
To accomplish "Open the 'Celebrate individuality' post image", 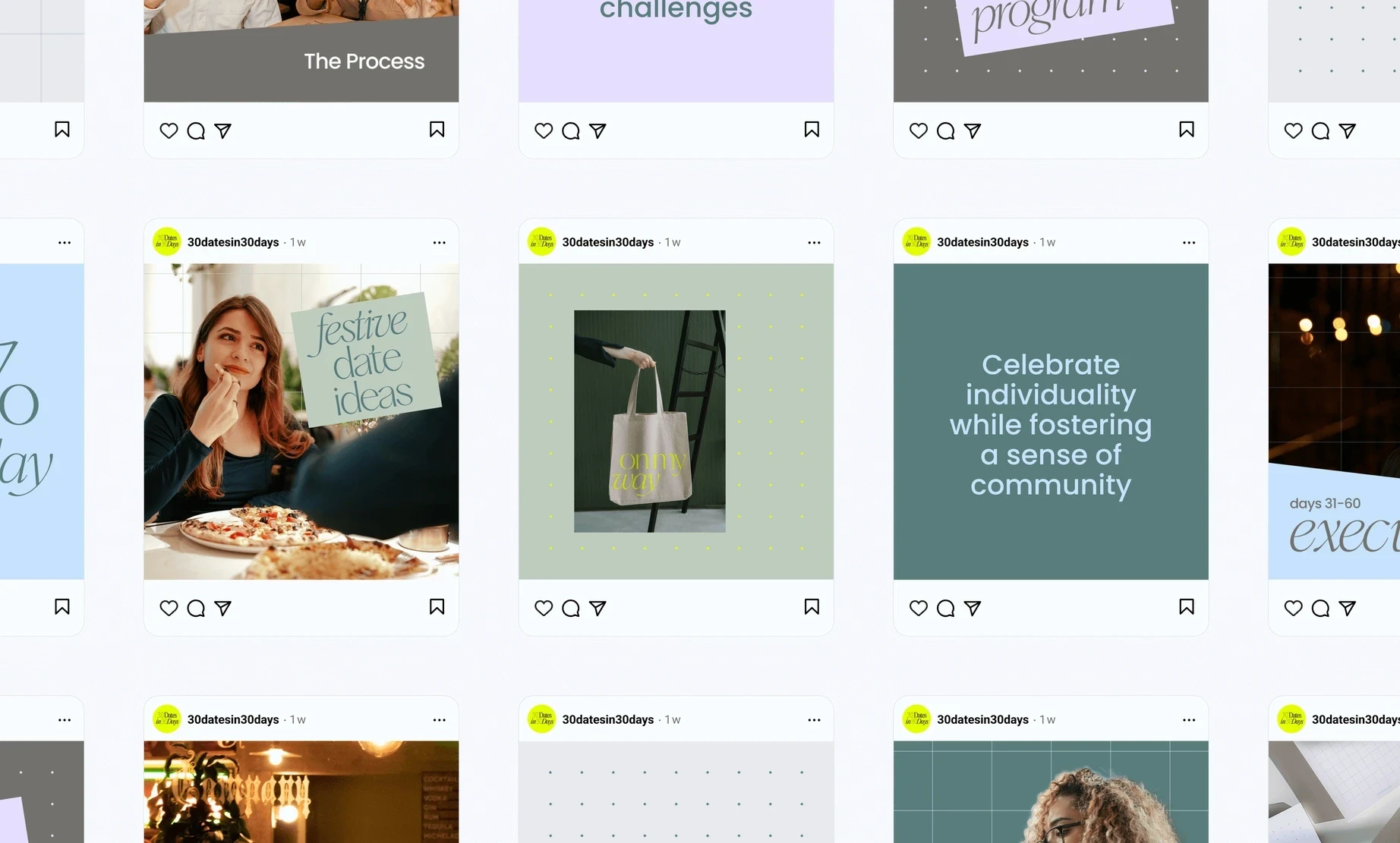I will coord(1051,421).
